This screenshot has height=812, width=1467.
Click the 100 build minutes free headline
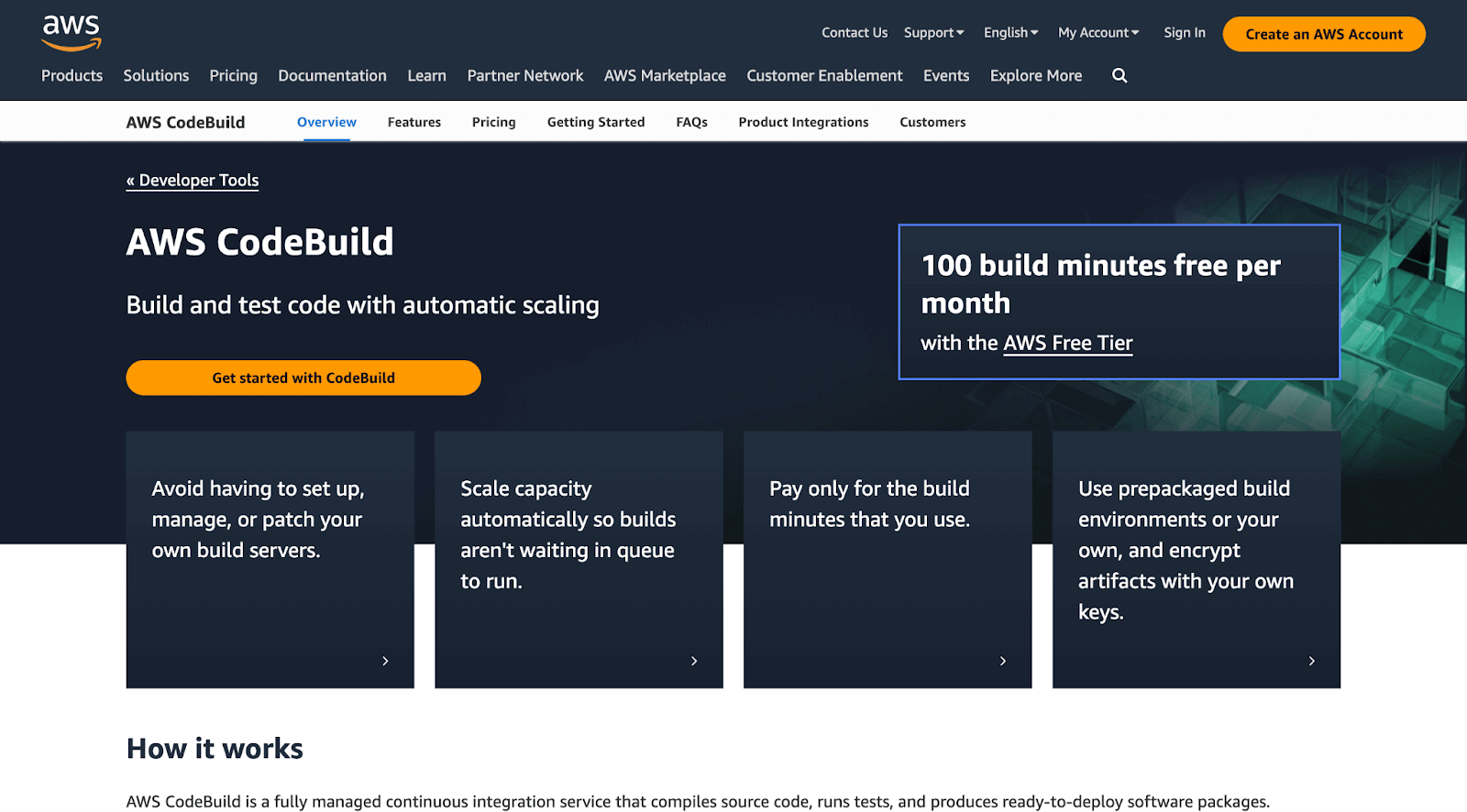(1100, 284)
